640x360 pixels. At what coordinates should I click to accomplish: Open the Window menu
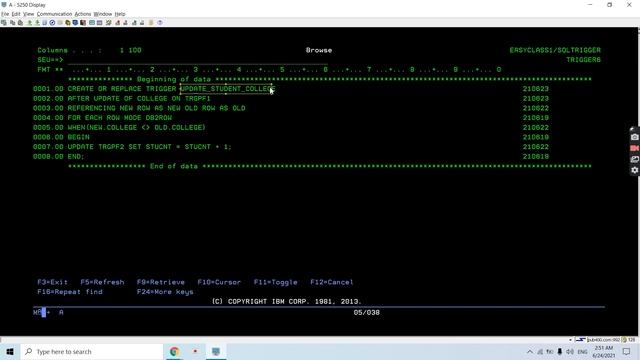[x=103, y=14]
